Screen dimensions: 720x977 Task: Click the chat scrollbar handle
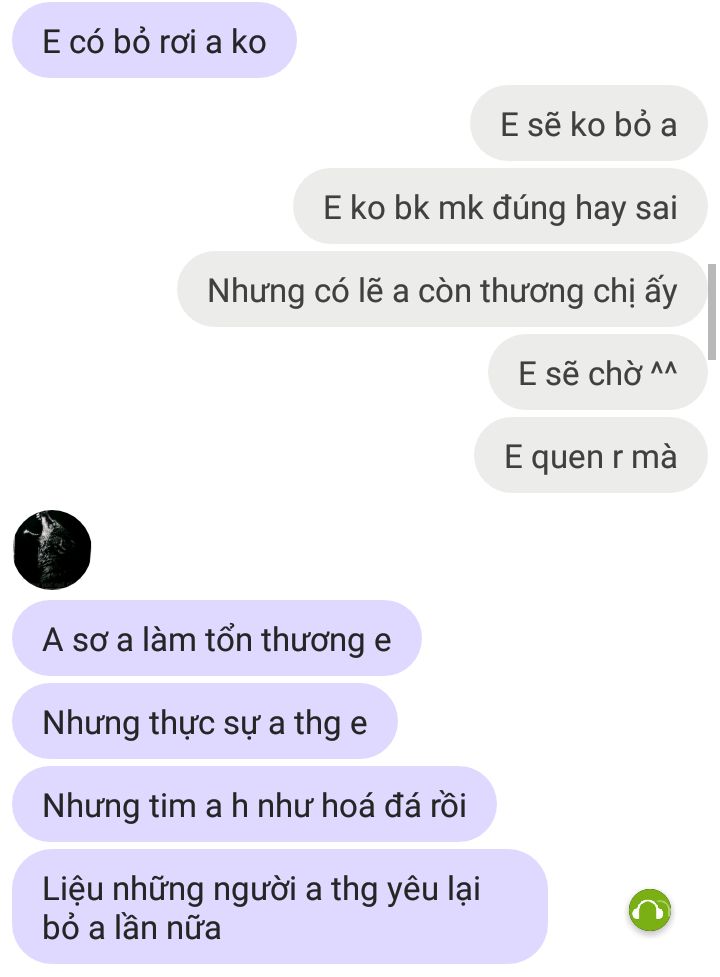(712, 312)
